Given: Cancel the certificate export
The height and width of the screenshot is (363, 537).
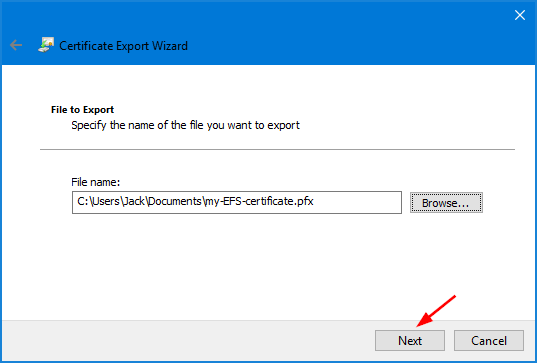Looking at the screenshot, I should [489, 340].
